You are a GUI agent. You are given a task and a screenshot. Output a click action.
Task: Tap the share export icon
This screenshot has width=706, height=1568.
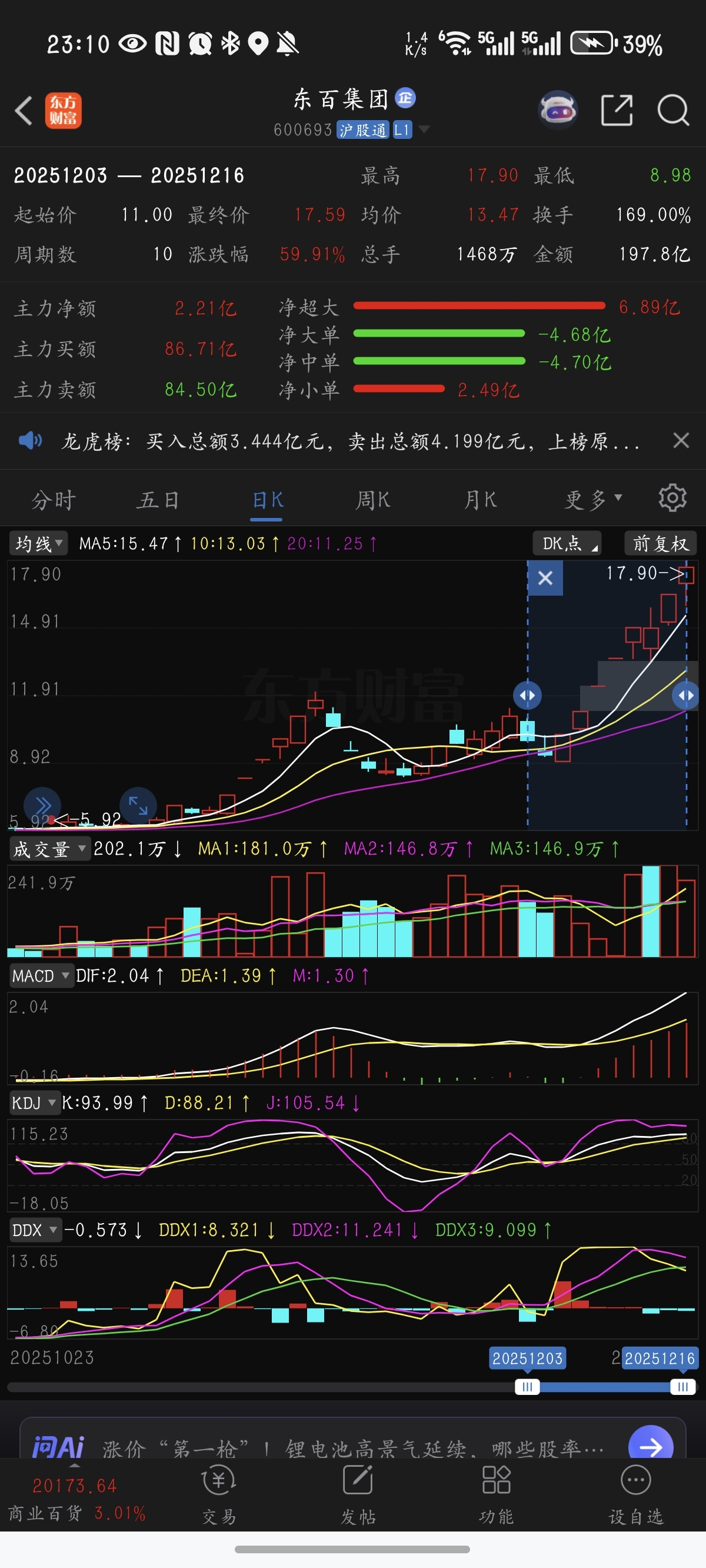pyautogui.click(x=617, y=110)
